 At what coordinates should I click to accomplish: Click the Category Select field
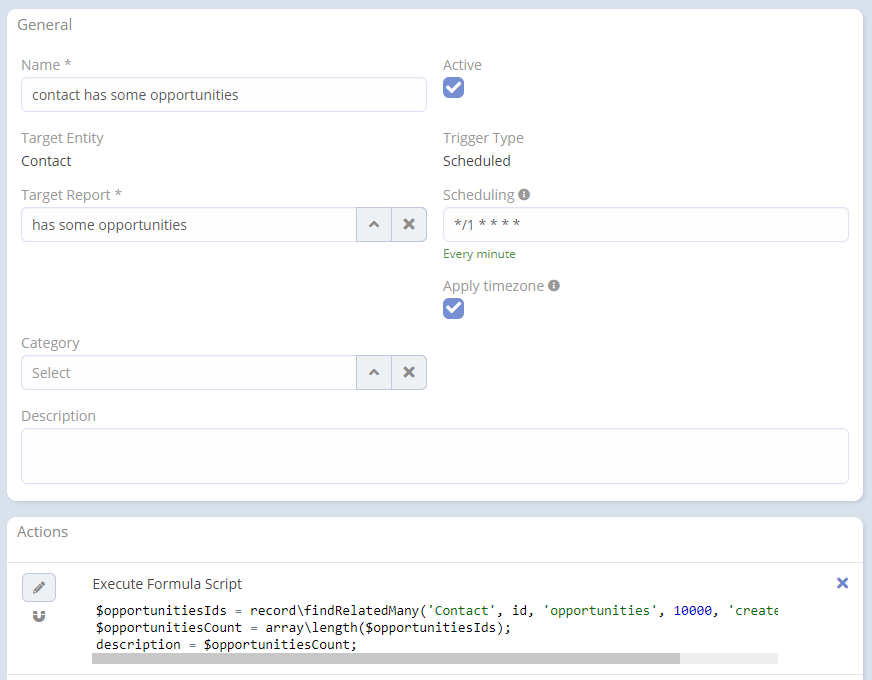coord(188,373)
